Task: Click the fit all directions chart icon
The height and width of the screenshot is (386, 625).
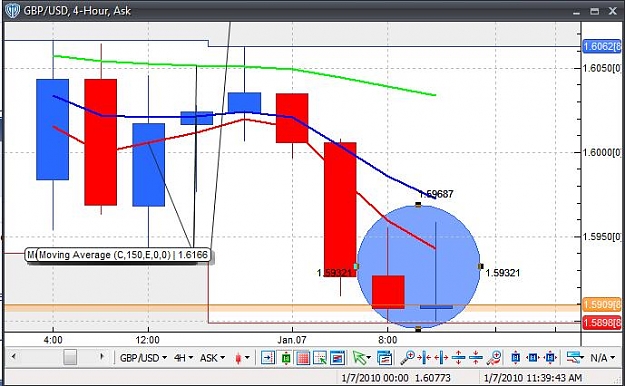Action: pos(550,358)
